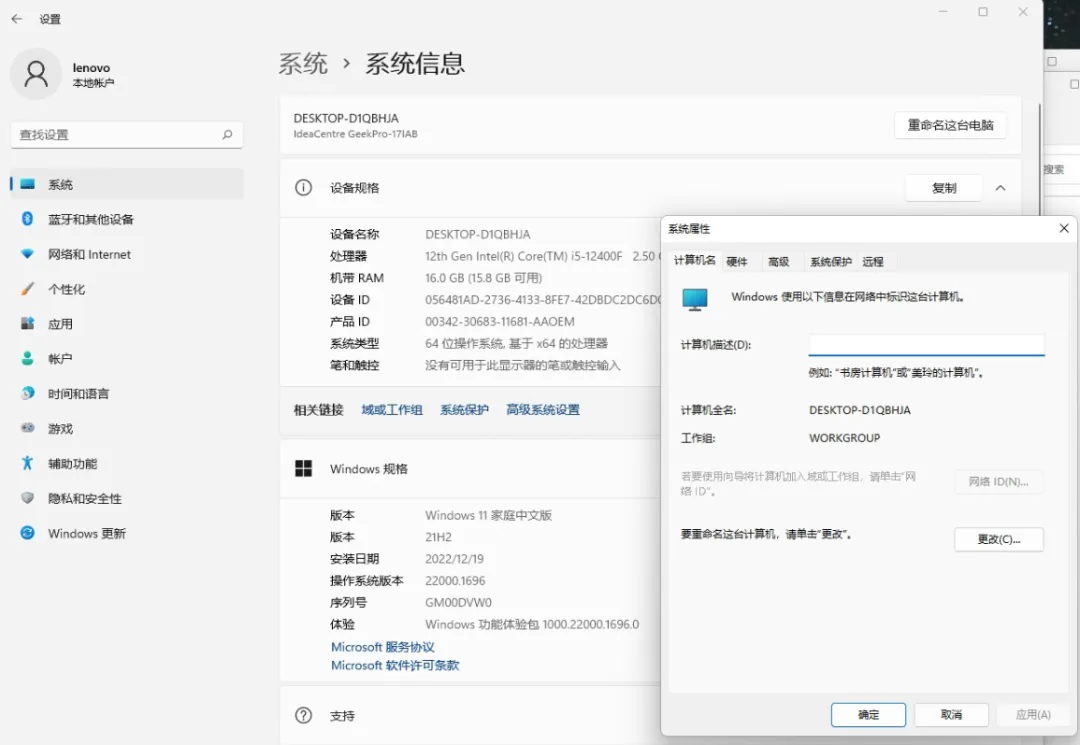1080x745 pixels.
Task: Click the Windows 11 家庭中文版 edition text
Action: (x=488, y=515)
